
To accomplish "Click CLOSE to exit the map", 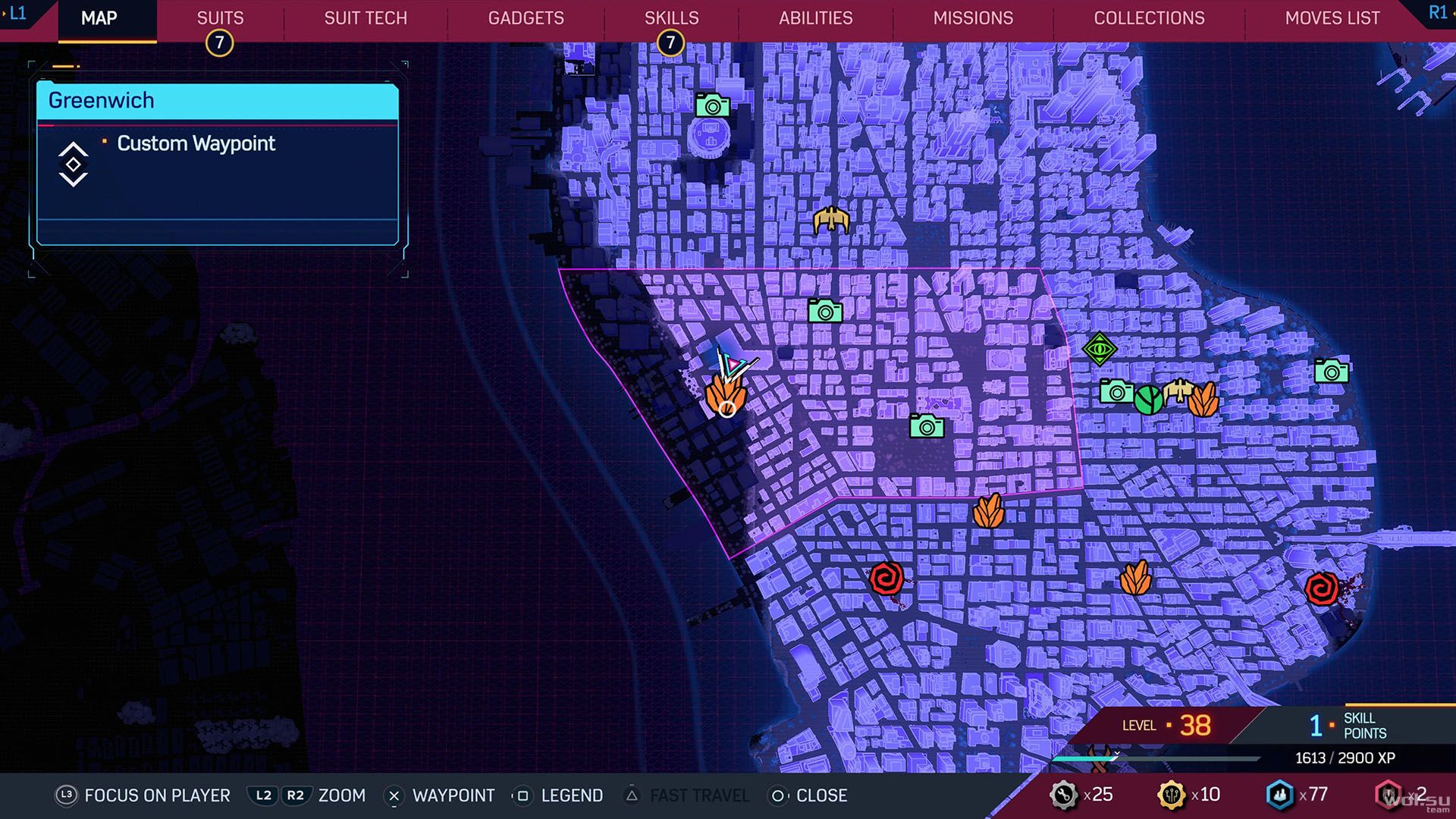I will coord(808,795).
